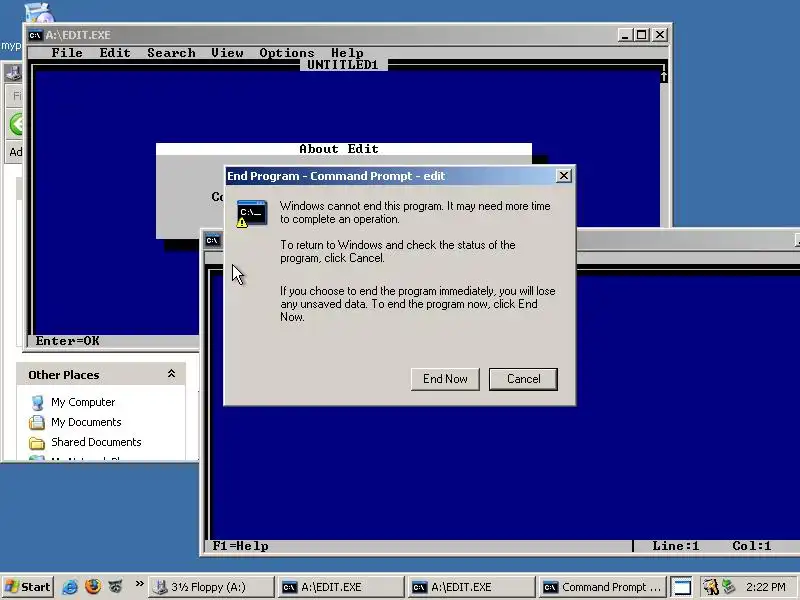Minimize the back A:\EDIT.EXE window
Image resolution: width=800 pixels, height=600 pixels.
(x=625, y=35)
